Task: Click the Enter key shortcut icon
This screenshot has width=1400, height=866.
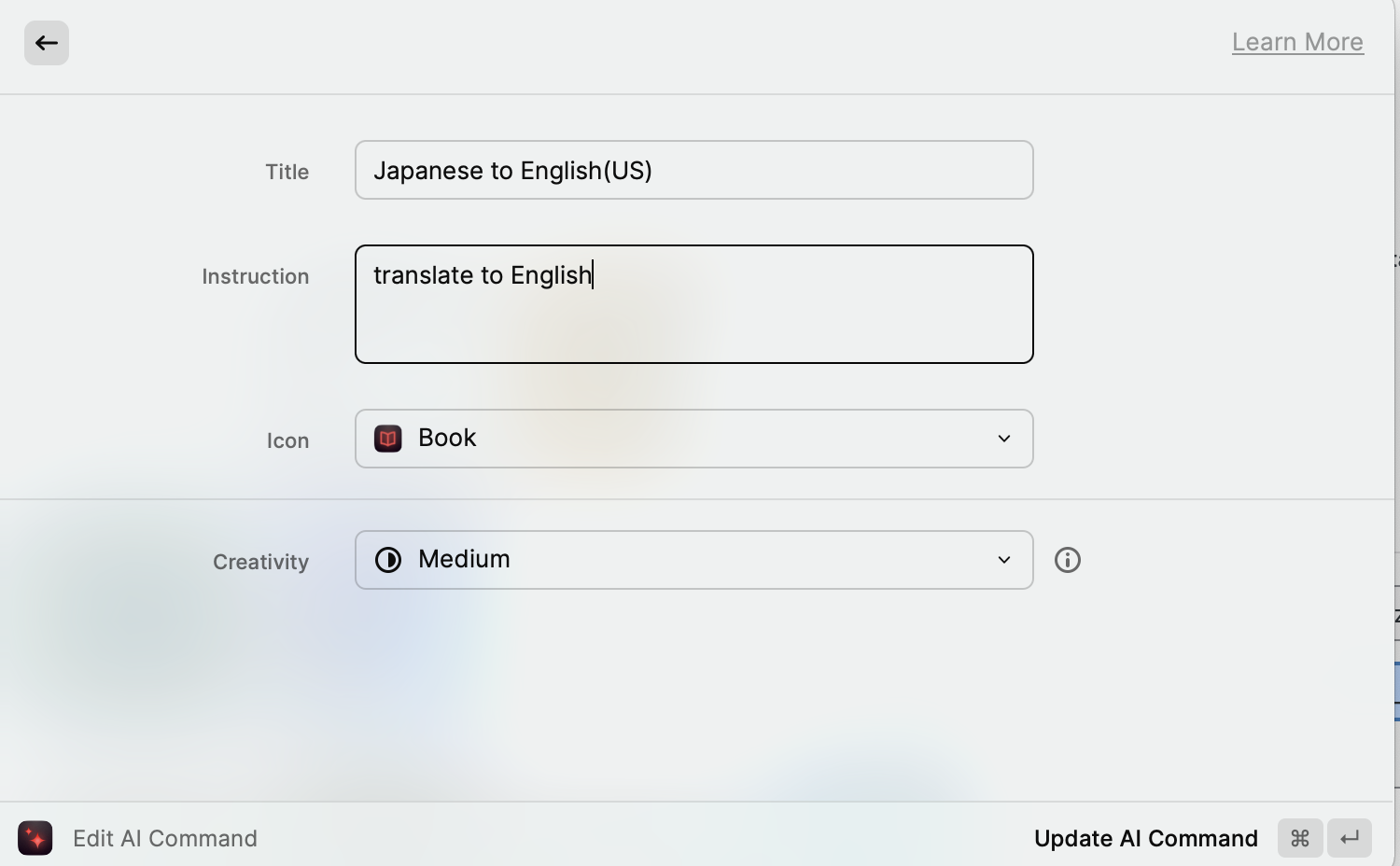Action: point(1349,837)
